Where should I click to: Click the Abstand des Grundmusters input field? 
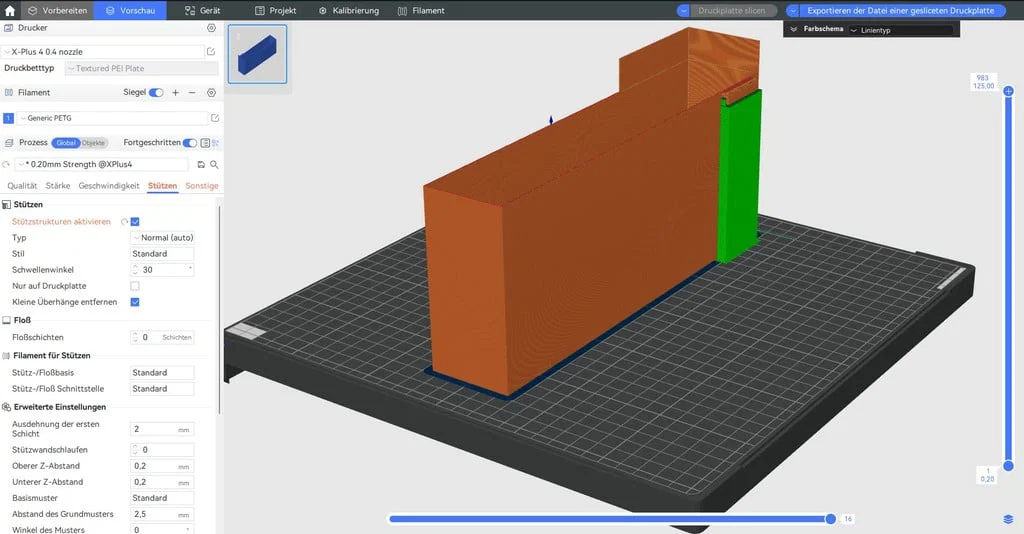pos(162,514)
